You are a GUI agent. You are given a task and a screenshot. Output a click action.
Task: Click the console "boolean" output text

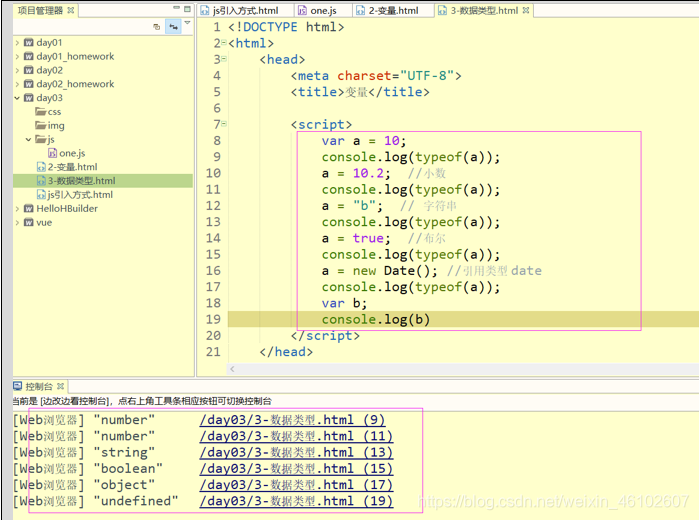pos(128,469)
